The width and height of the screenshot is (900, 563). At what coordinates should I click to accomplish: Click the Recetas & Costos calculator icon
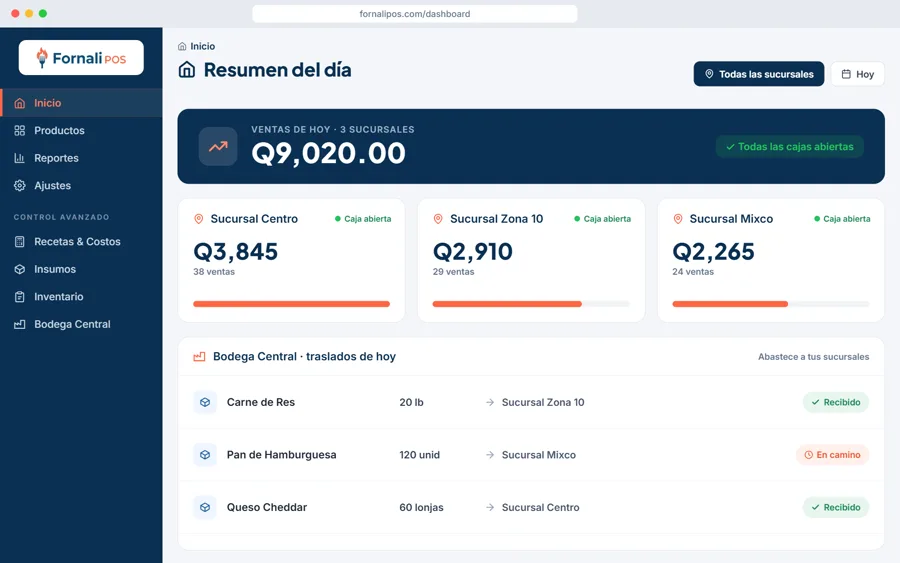pyautogui.click(x=20, y=242)
